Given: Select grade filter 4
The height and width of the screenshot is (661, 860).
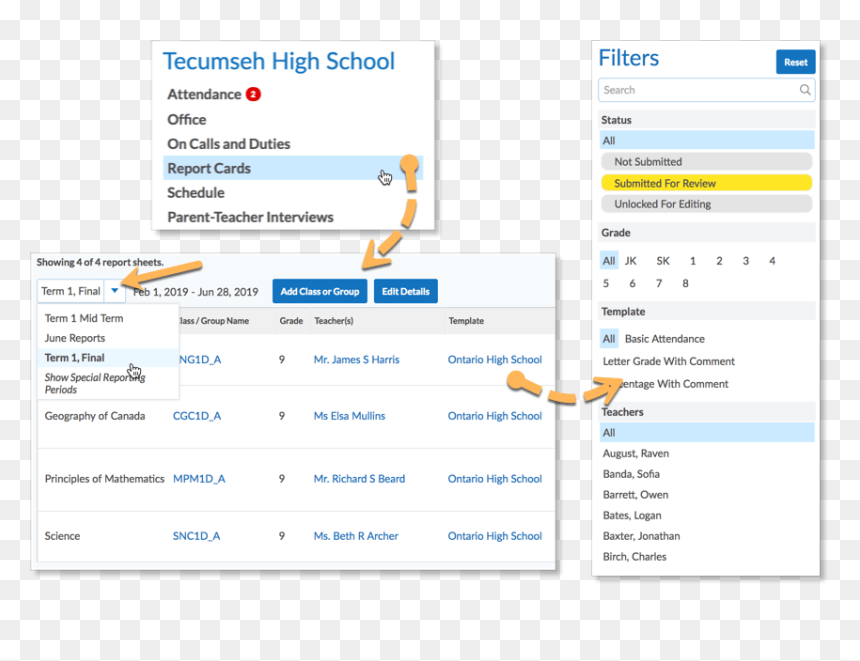Looking at the screenshot, I should pos(772,261).
